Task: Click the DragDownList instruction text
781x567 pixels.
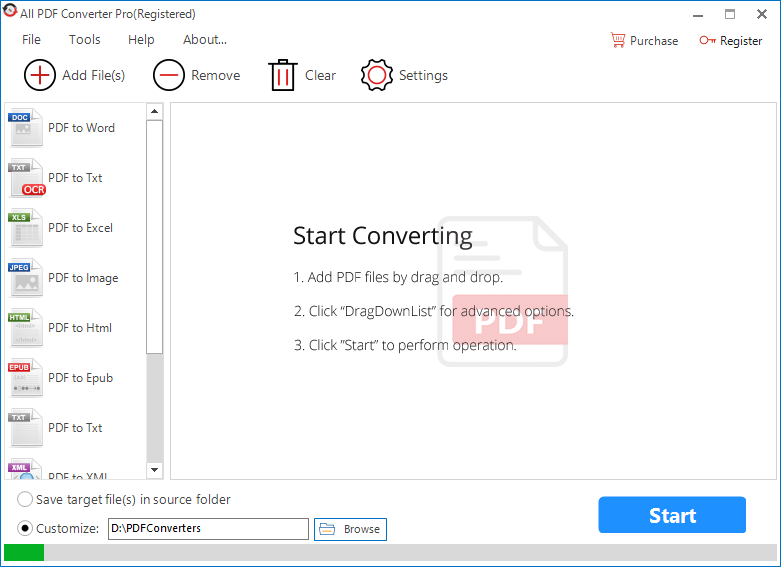Action: click(434, 311)
